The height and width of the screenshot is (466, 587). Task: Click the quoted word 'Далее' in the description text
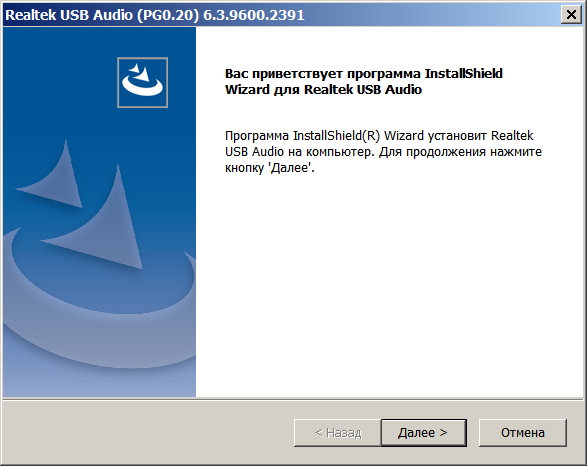click(291, 168)
